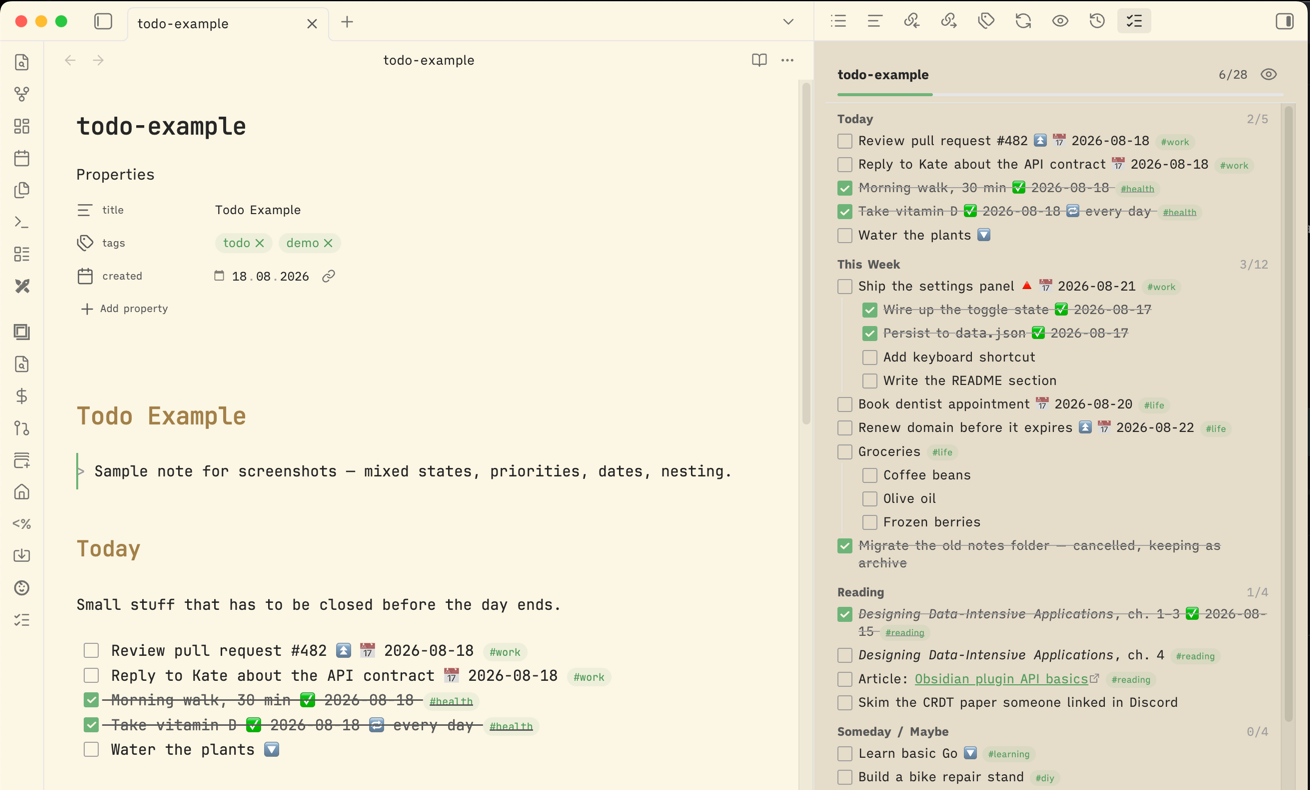The height and width of the screenshot is (790, 1310).
Task: Open the graph view from the ribbon
Action: (22, 94)
